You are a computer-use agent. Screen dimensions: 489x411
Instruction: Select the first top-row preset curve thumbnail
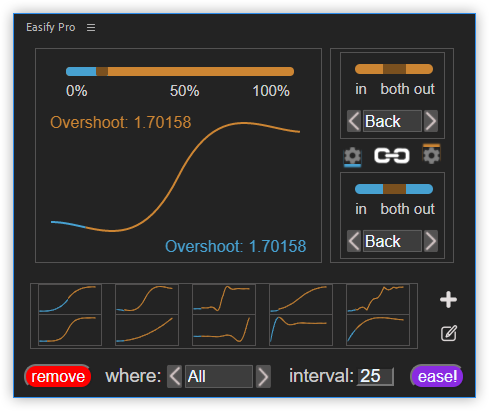click(x=70, y=299)
